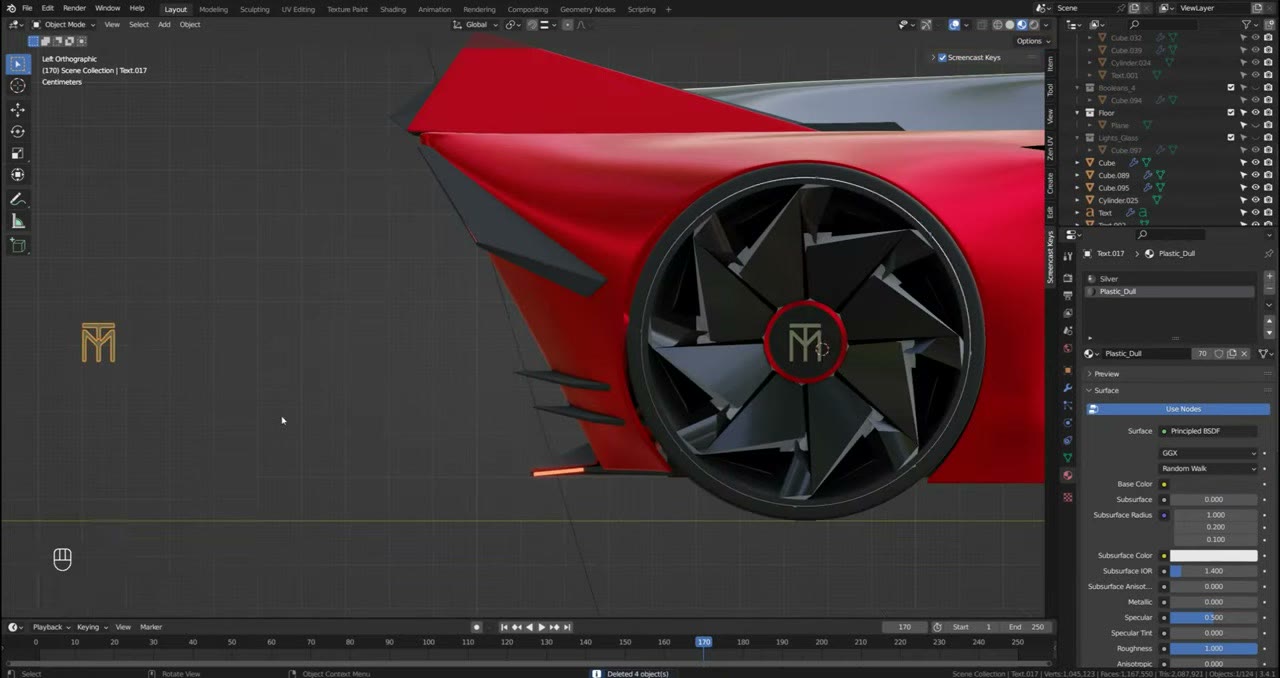Open the GGX distribution dropdown
Image resolution: width=1280 pixels, height=678 pixels.
(x=1208, y=453)
